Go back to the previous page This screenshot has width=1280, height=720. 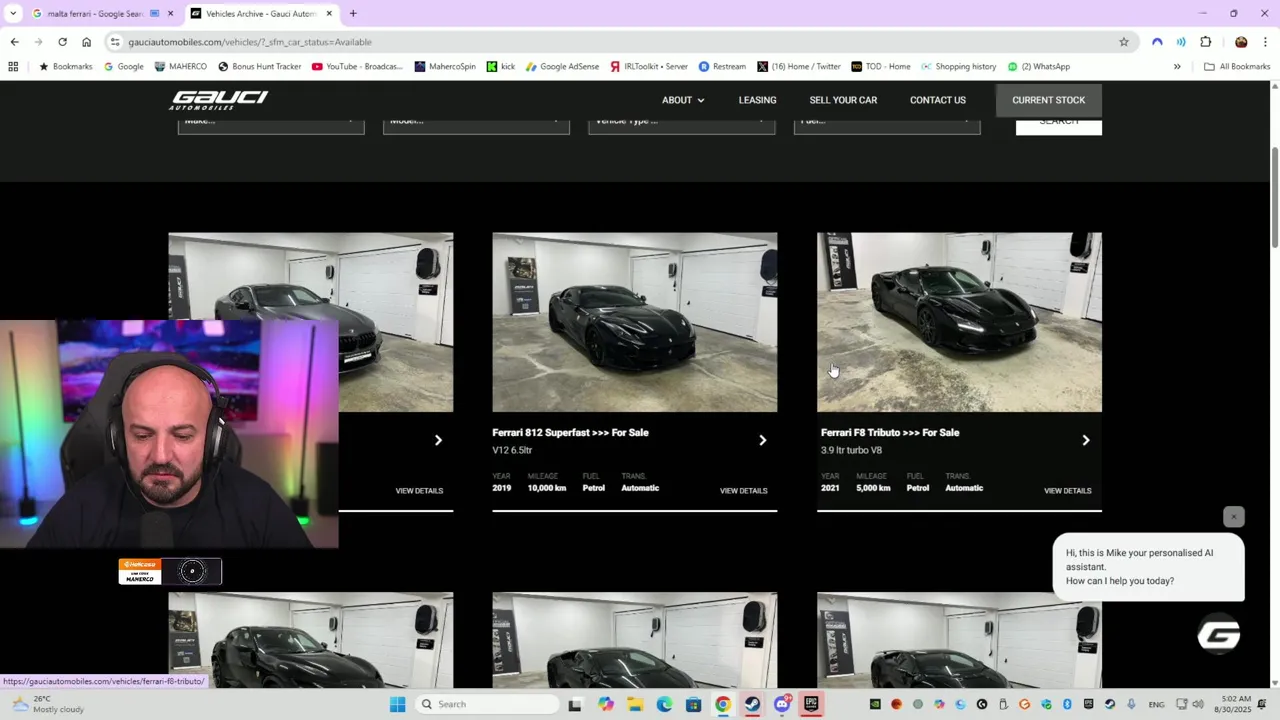tap(14, 42)
